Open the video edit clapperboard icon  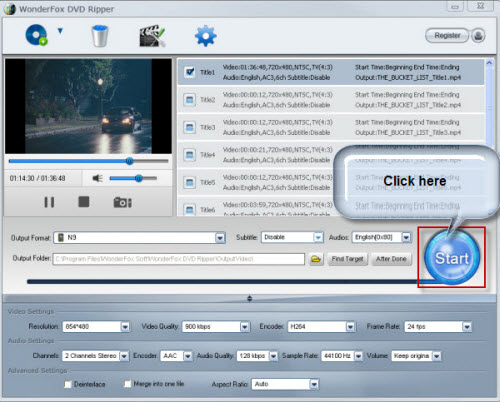(152, 36)
